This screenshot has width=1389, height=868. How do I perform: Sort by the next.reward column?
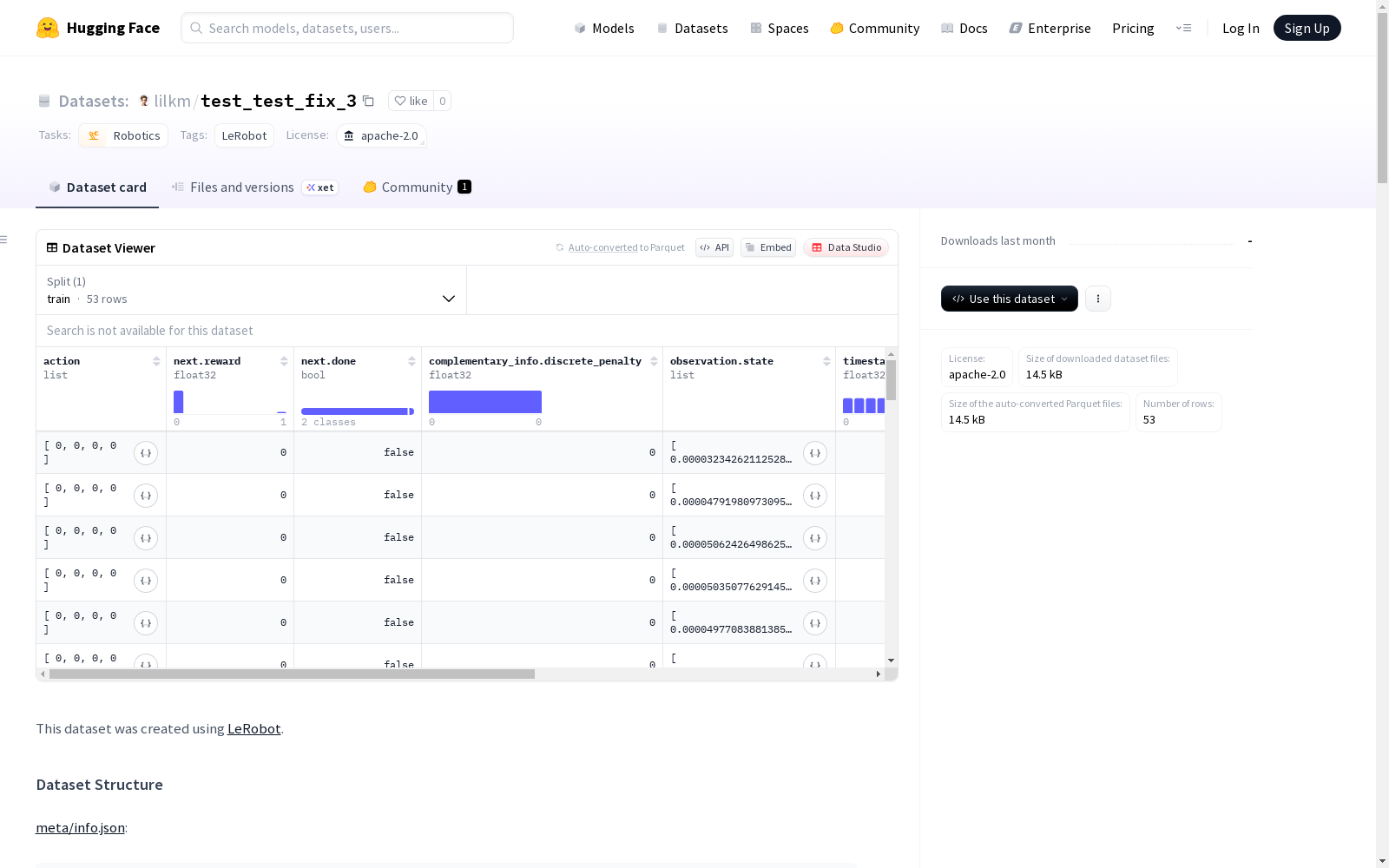pos(284,361)
